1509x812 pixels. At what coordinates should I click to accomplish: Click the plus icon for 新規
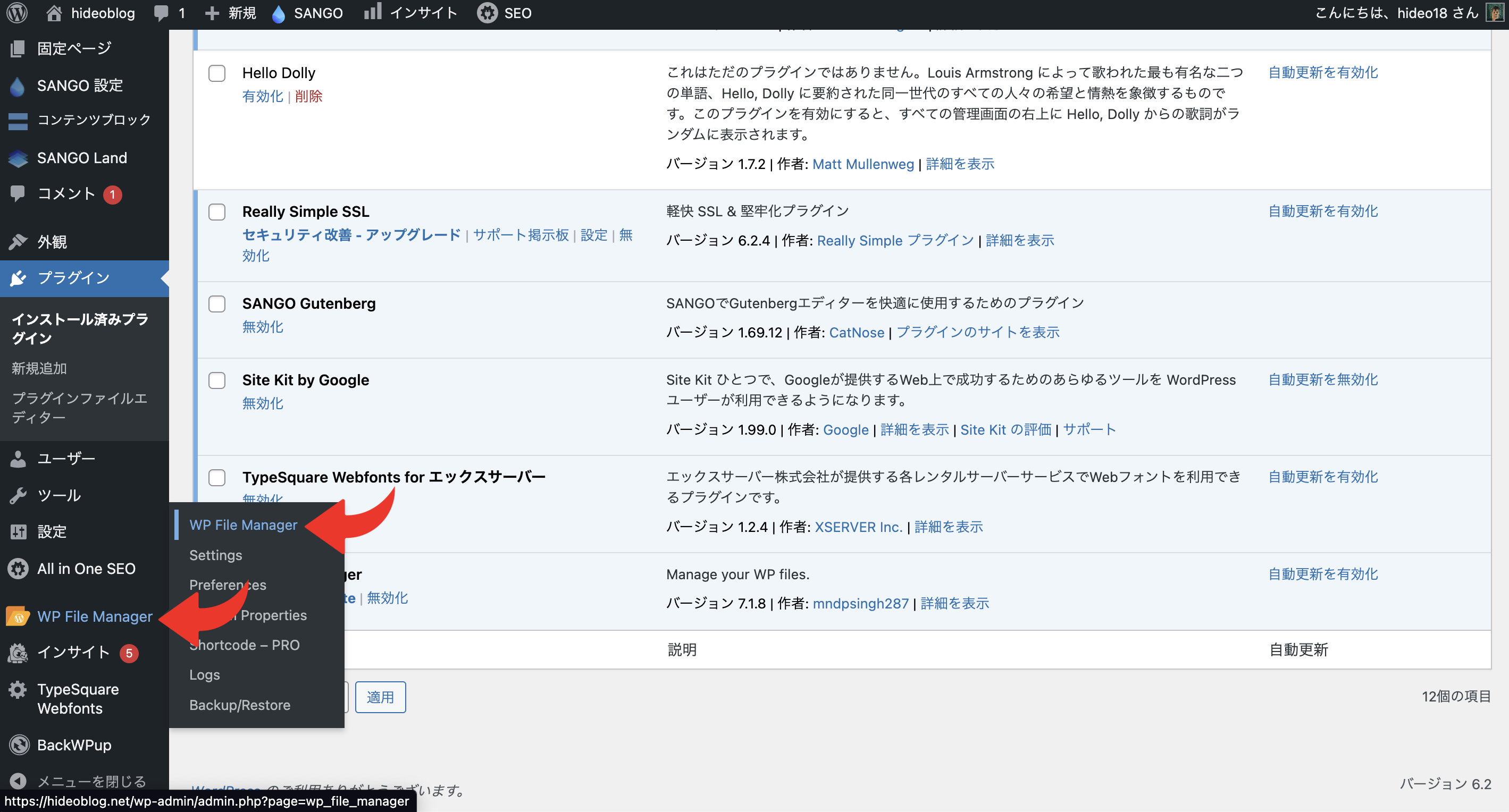pos(212,13)
